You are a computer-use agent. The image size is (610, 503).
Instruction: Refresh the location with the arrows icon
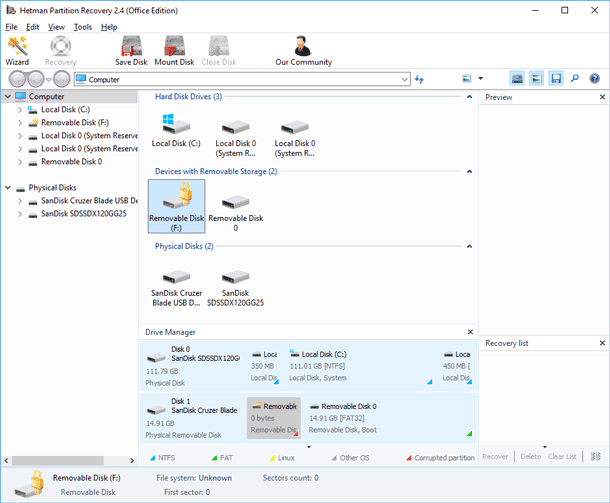419,79
